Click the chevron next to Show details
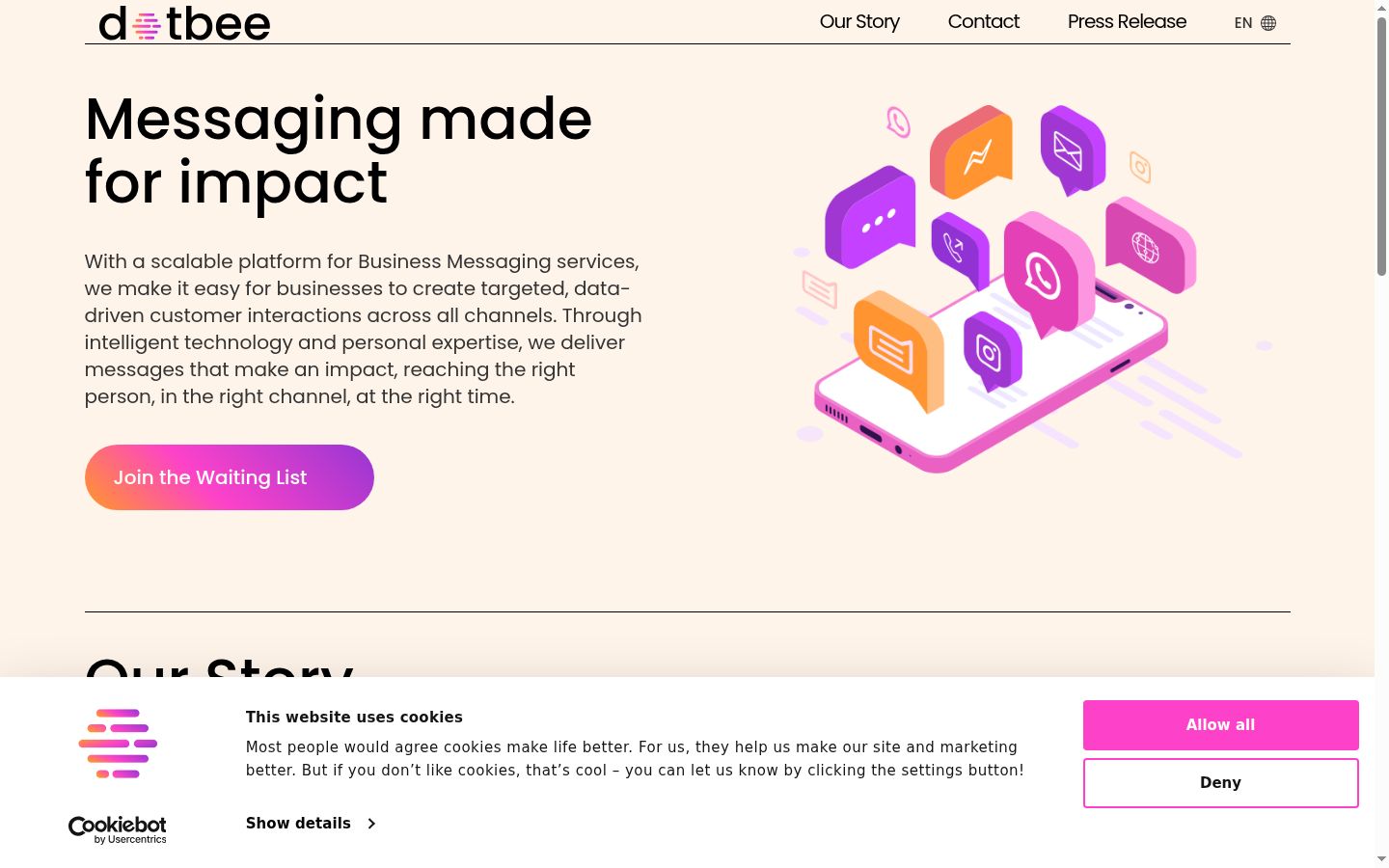 [x=371, y=824]
